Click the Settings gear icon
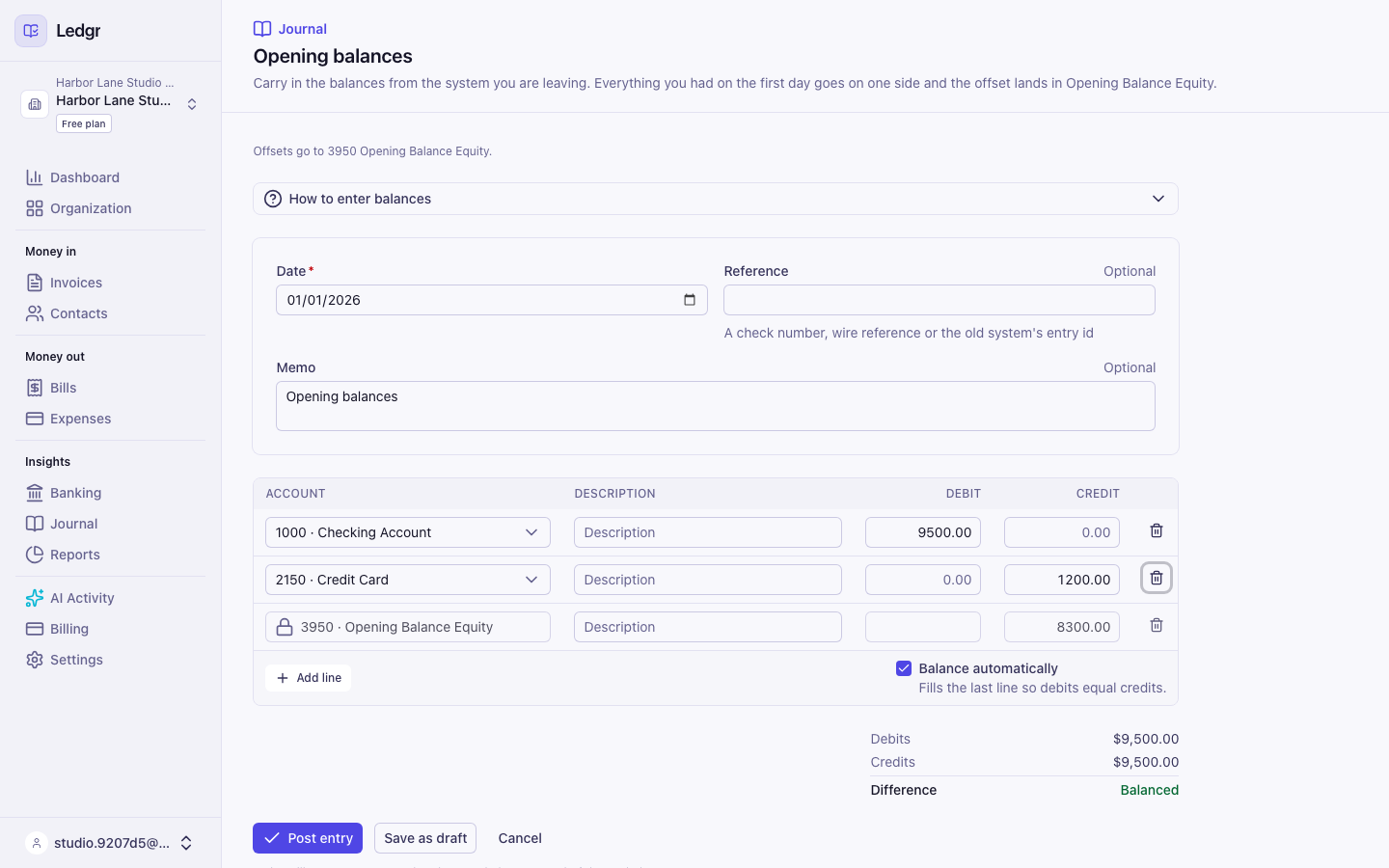This screenshot has width=1389, height=868. pos(35,660)
